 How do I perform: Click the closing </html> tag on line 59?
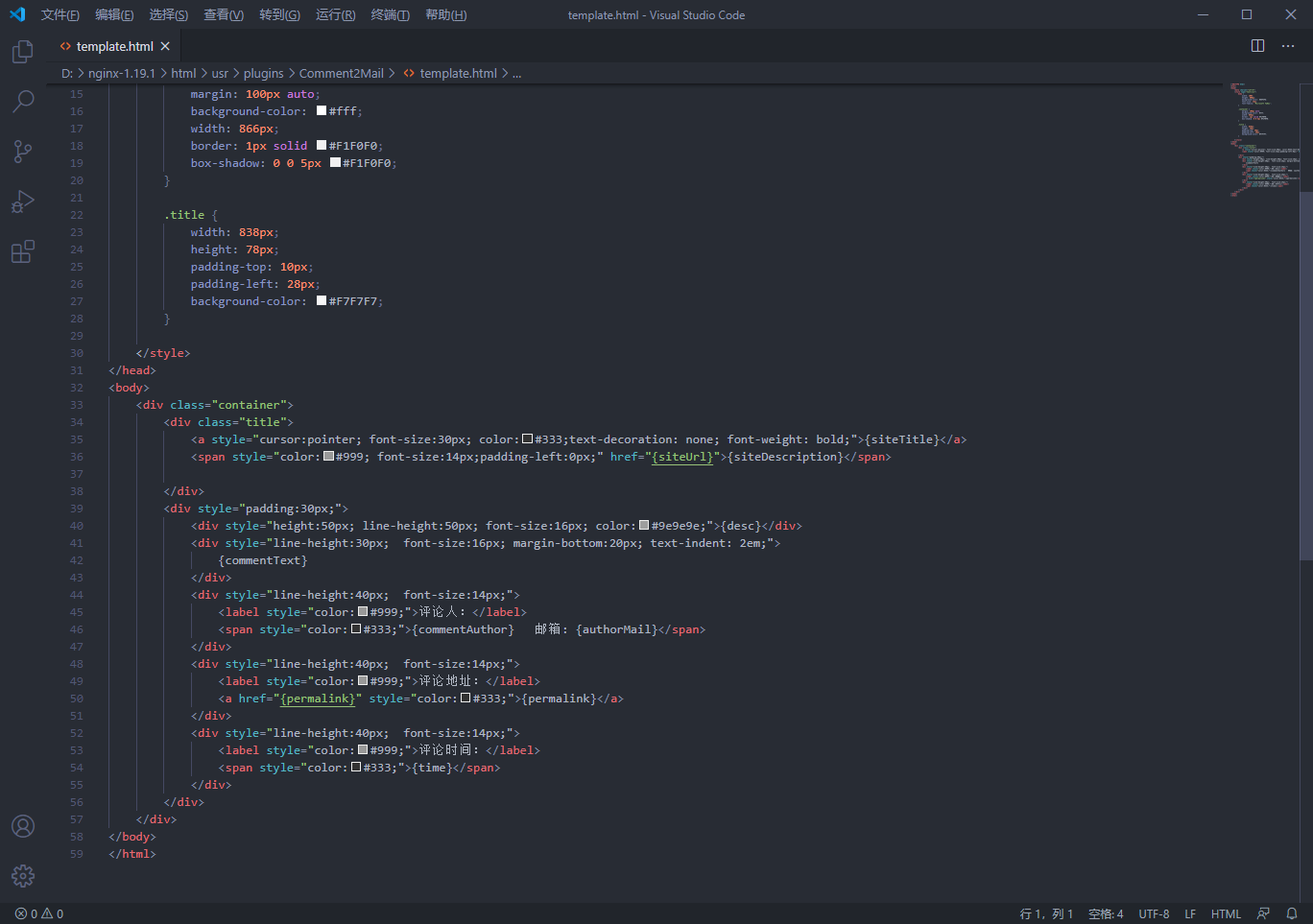pos(132,854)
